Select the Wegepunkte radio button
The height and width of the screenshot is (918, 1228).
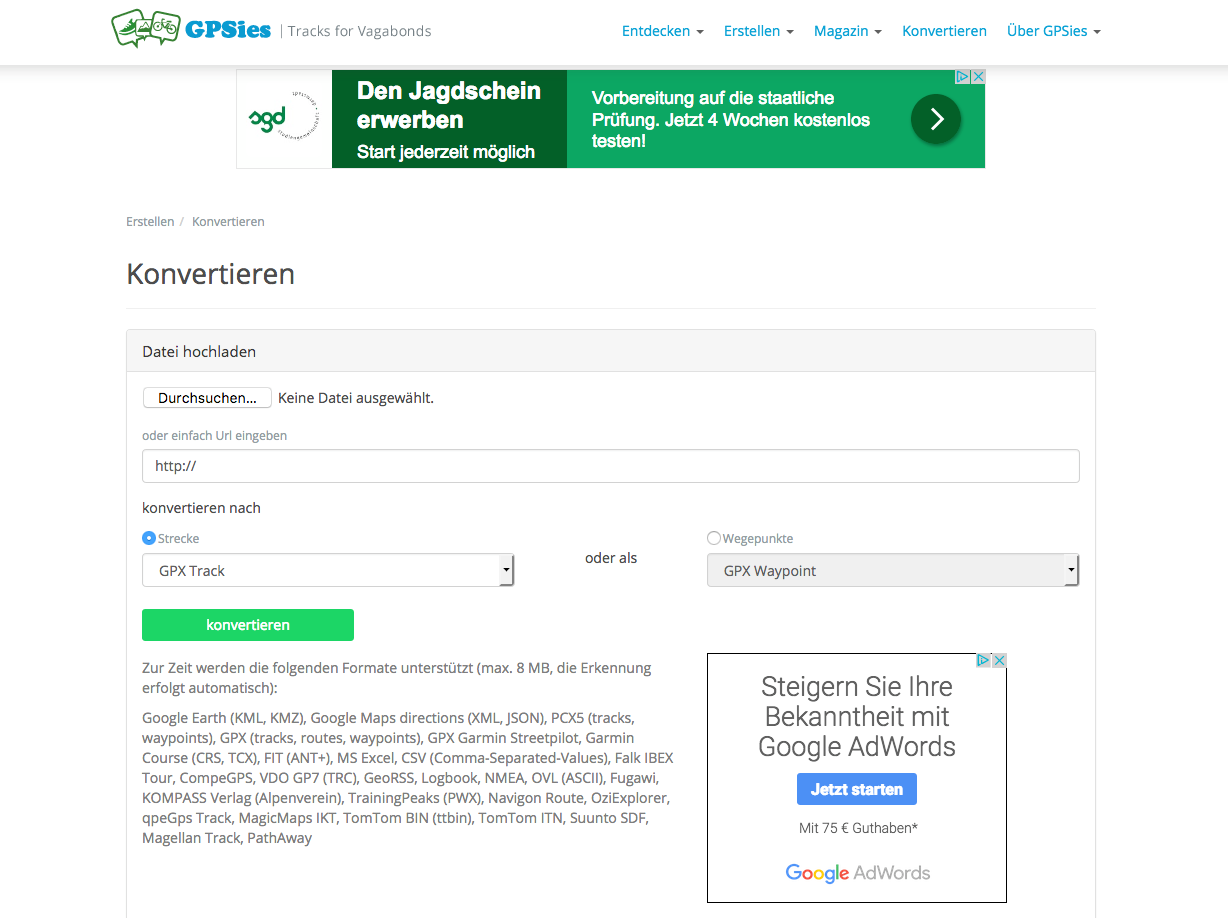(x=714, y=538)
